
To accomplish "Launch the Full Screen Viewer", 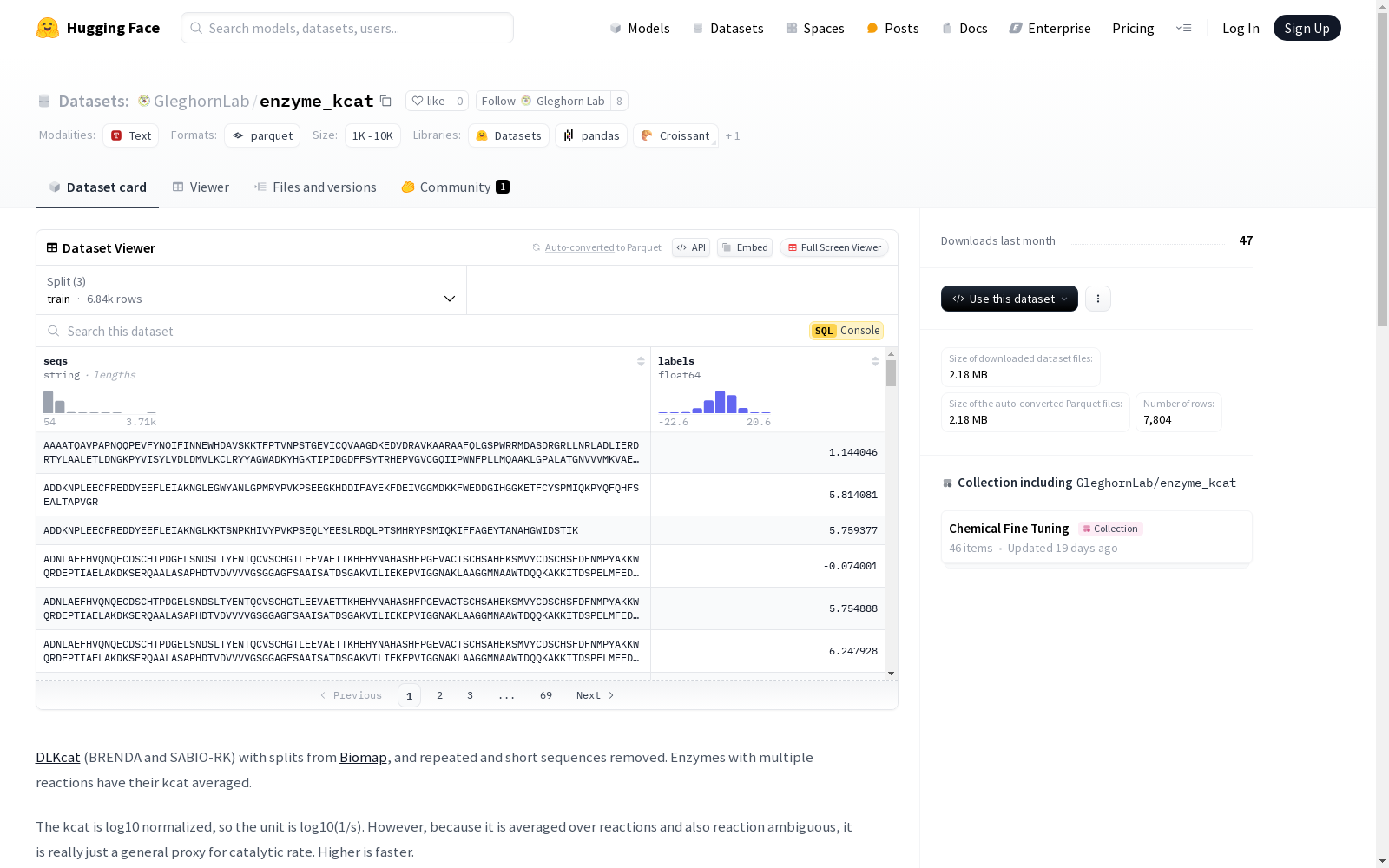I will 834,247.
